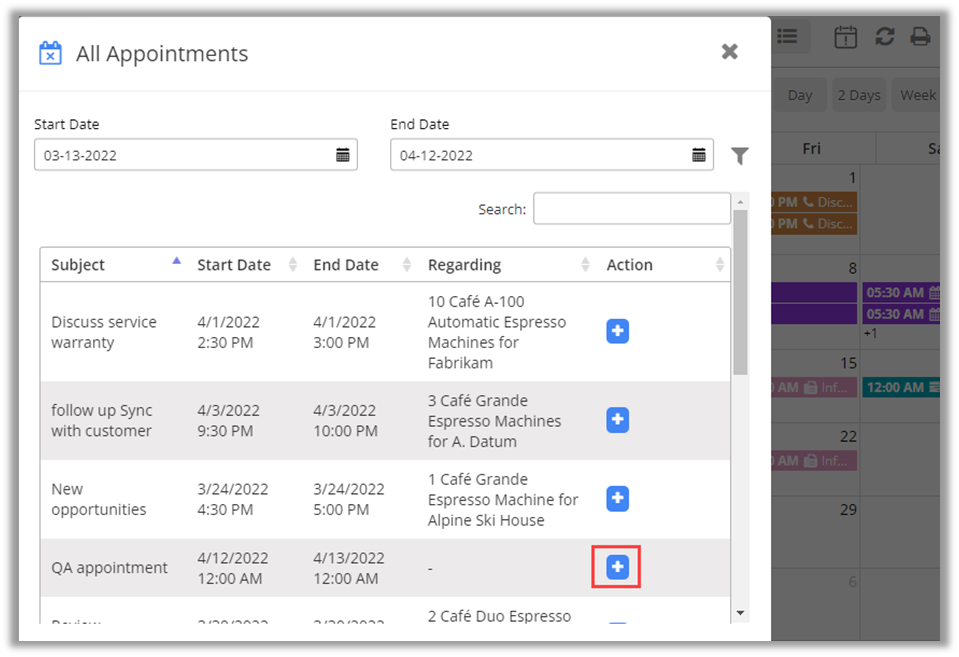This screenshot has height=657, width=959.
Task: Open the End Date calendar picker
Action: tap(699, 155)
